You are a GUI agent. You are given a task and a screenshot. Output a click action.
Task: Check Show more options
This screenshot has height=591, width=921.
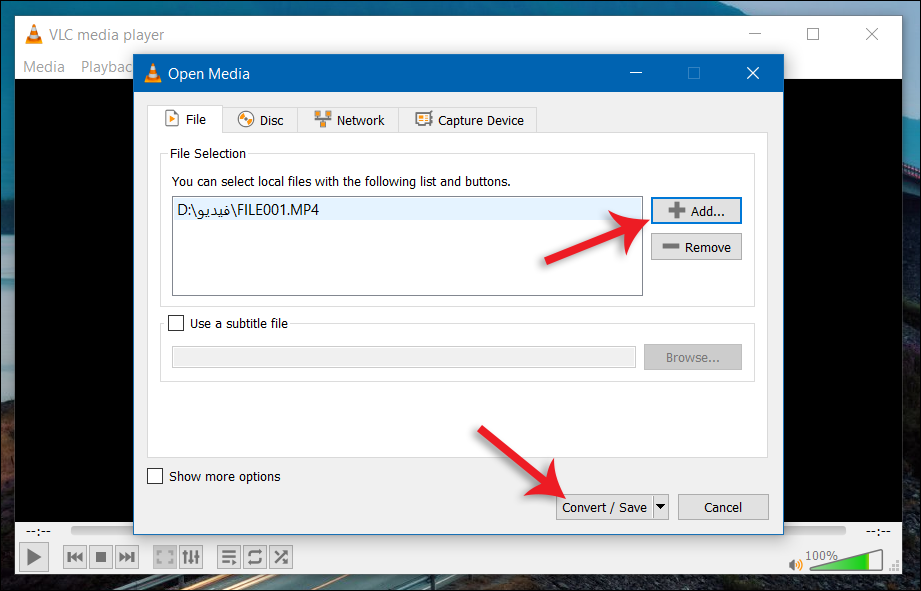click(155, 476)
